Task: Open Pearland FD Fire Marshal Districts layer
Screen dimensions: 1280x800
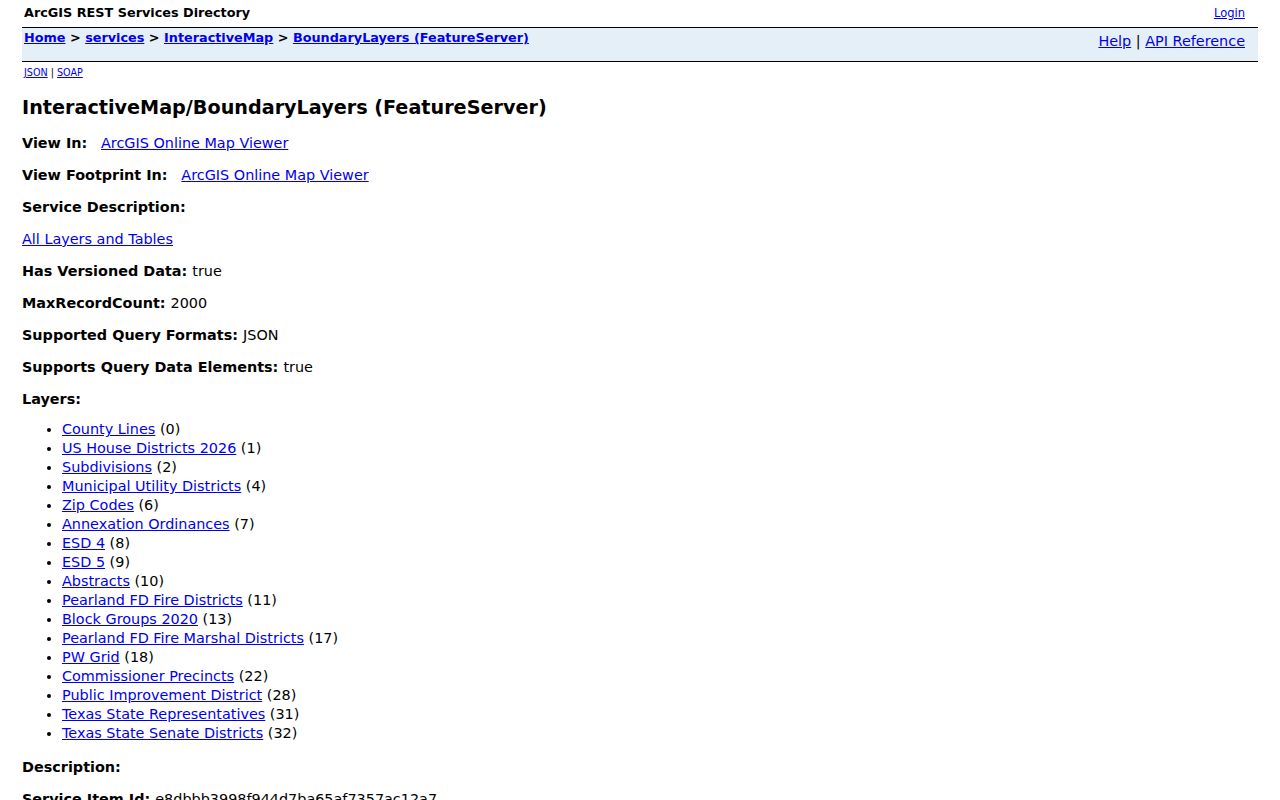Action: pyautogui.click(x=183, y=638)
